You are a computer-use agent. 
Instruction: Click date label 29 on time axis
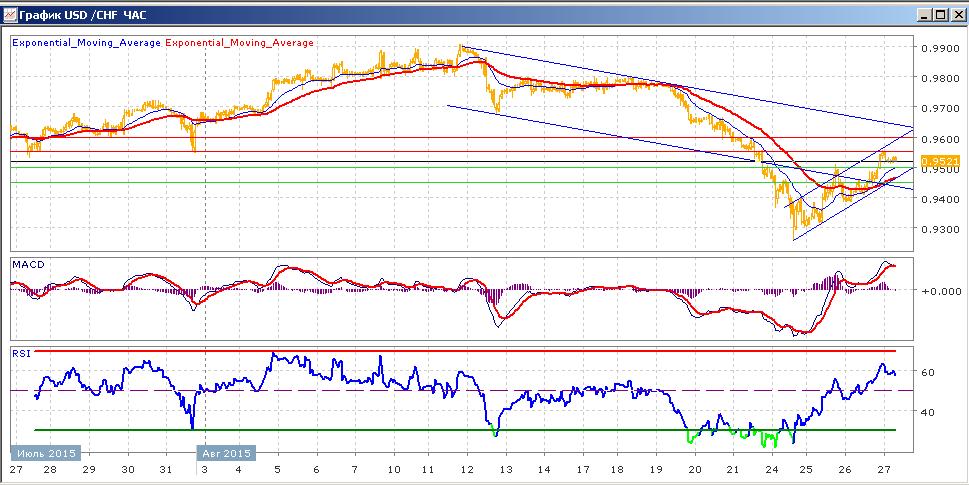pyautogui.click(x=88, y=470)
